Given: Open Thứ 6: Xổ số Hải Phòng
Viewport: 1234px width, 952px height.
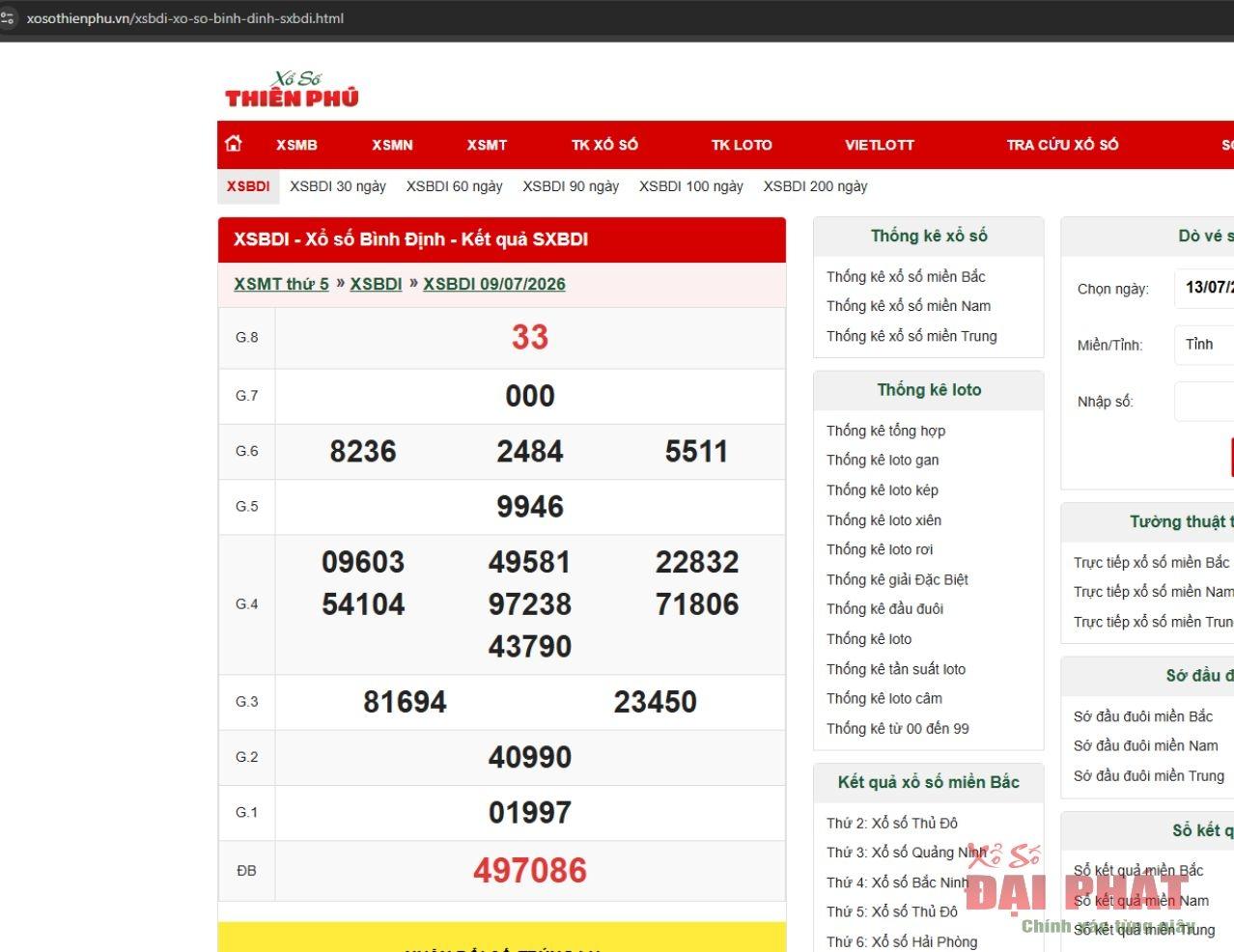Looking at the screenshot, I should [902, 941].
